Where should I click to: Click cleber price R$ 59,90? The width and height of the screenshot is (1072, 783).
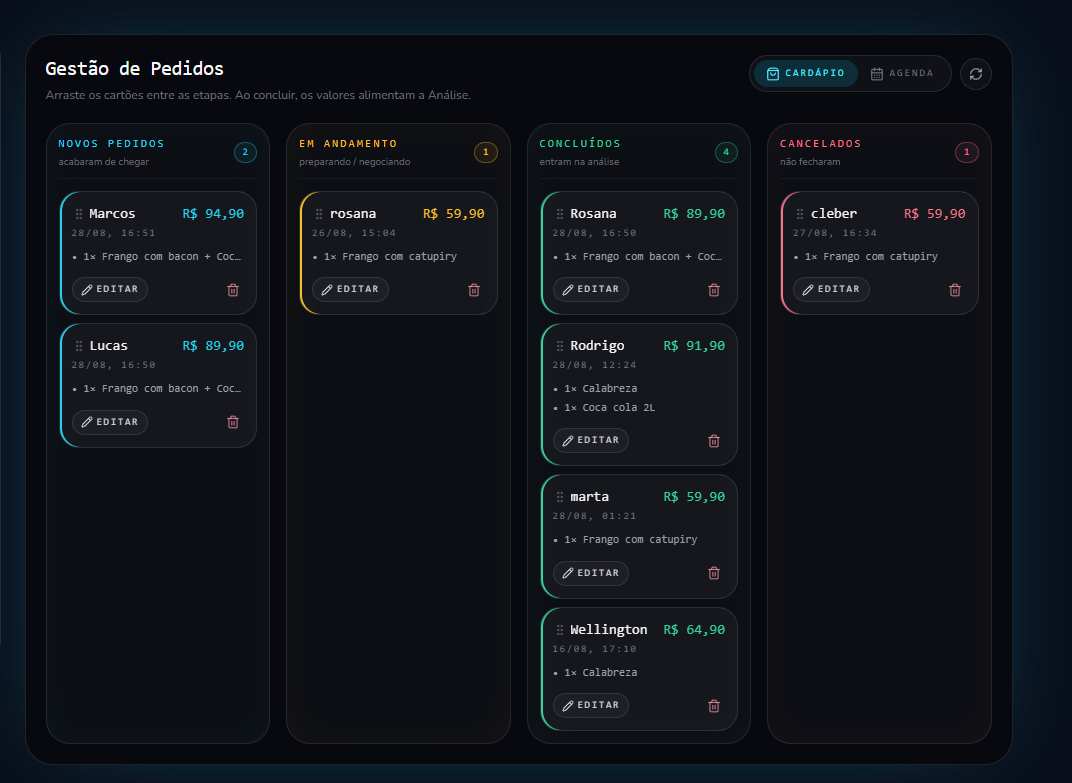point(935,214)
